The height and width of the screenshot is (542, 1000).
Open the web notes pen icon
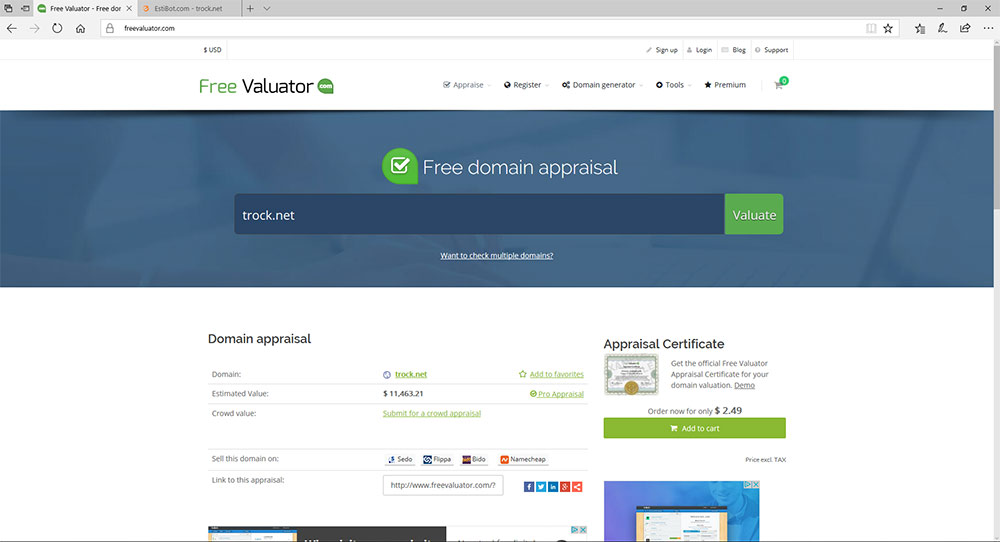click(942, 28)
